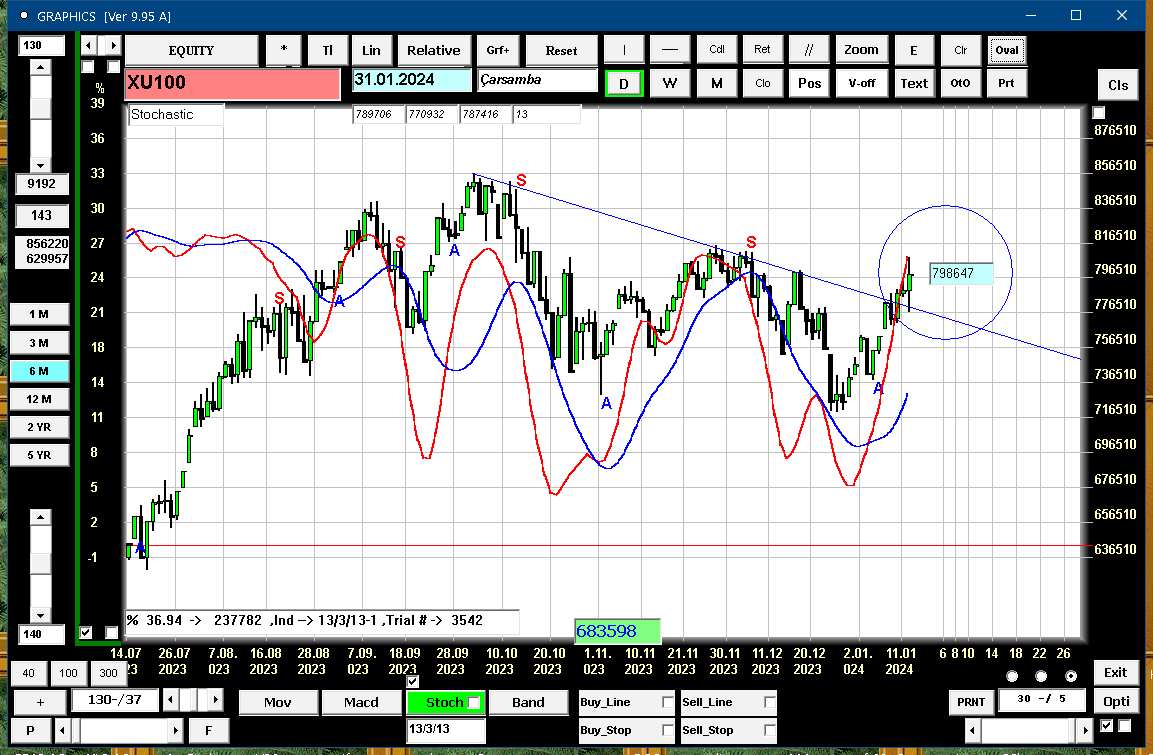Select the vertical line drawing tool
The image size is (1153, 755).
tap(624, 50)
